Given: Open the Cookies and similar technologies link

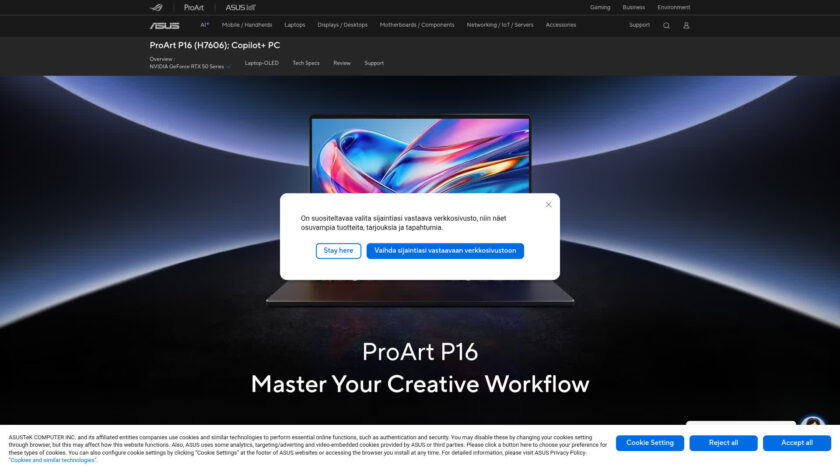Looking at the screenshot, I should click(52, 460).
